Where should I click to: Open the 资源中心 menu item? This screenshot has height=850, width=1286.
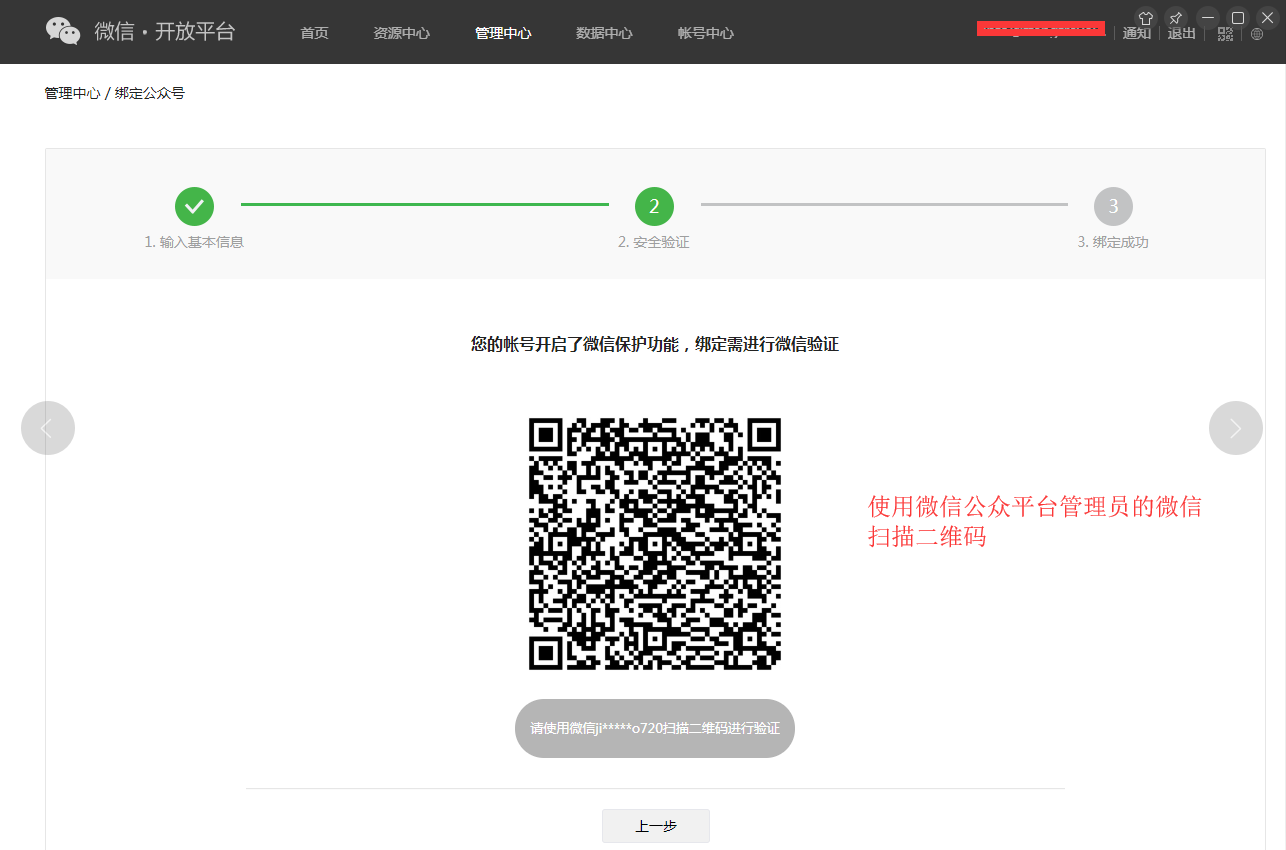click(401, 33)
